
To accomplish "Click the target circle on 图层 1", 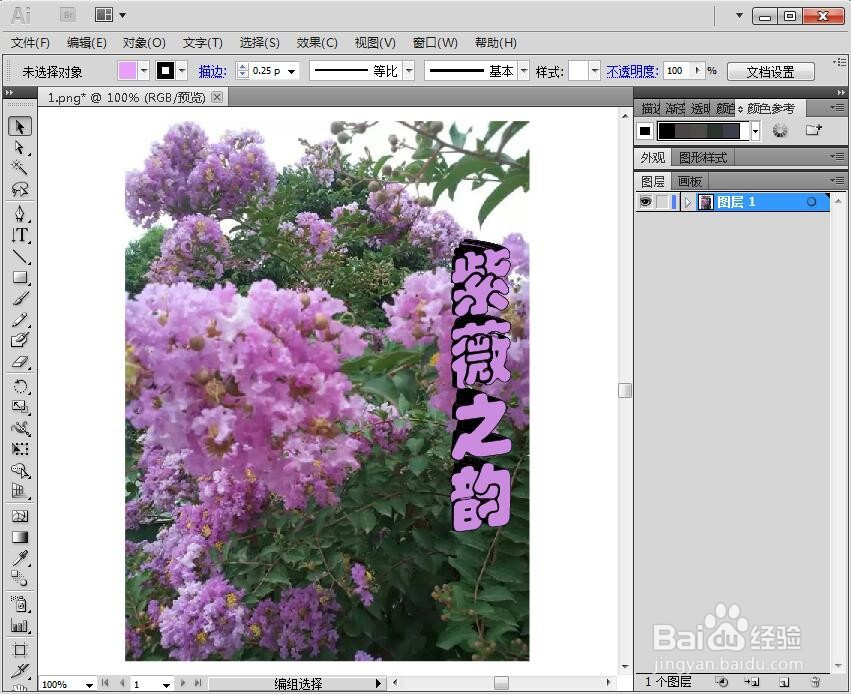I will (813, 202).
